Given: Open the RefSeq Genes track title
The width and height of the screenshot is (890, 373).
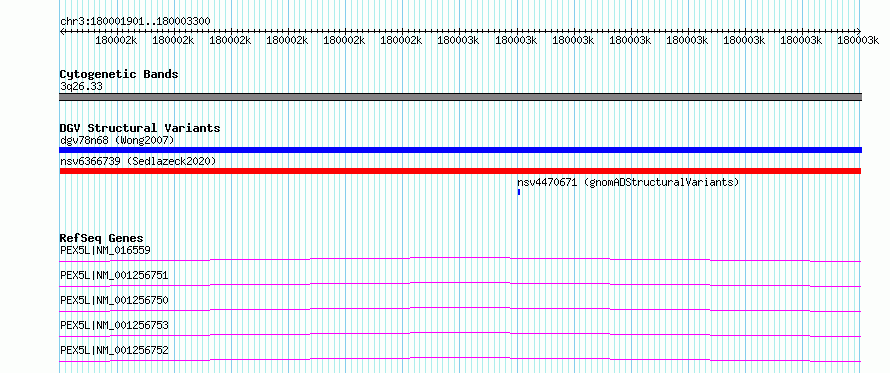Looking at the screenshot, I should [x=102, y=238].
